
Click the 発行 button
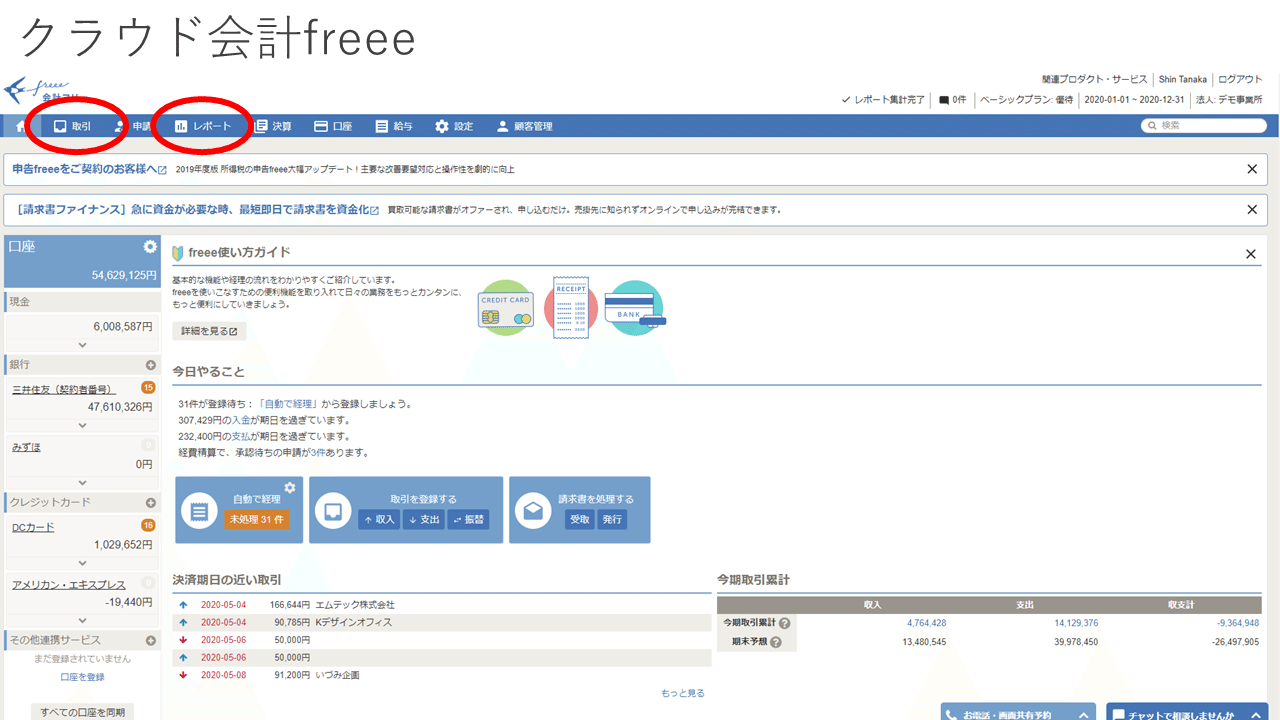click(x=612, y=519)
